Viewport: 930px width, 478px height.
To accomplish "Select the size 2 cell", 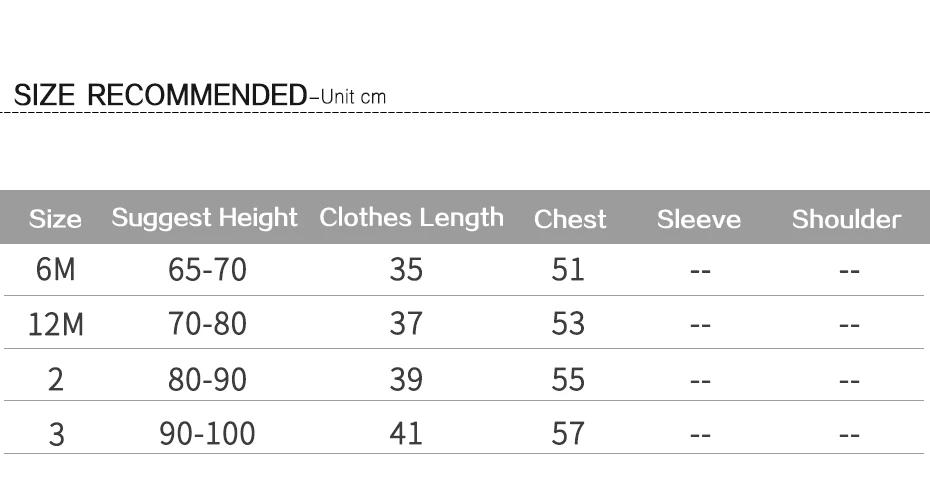I will click(x=56, y=380).
